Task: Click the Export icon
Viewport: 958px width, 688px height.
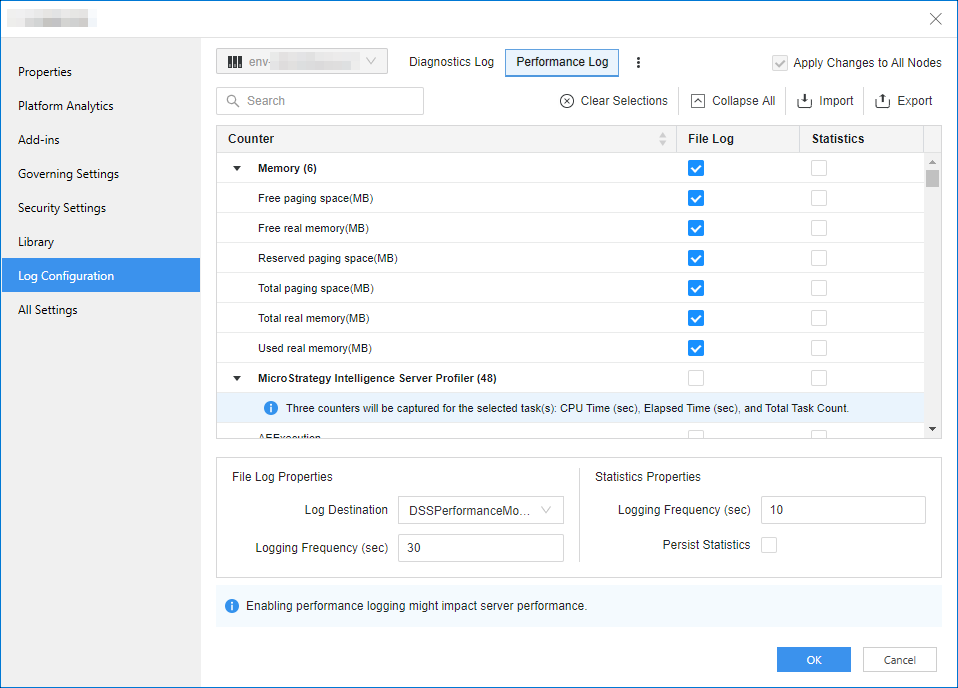Action: [882, 101]
